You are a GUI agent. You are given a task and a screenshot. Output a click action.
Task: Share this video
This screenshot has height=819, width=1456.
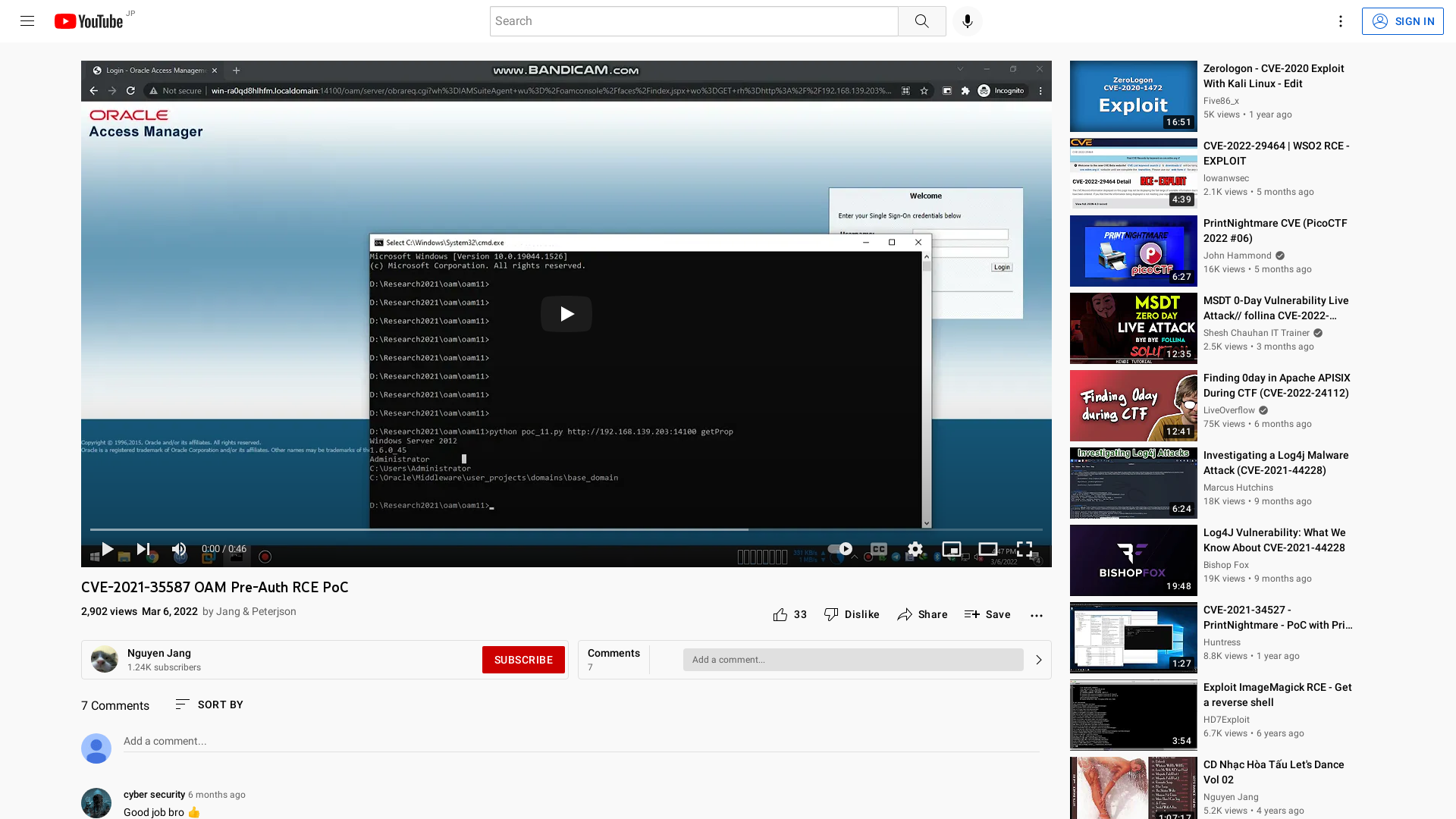[922, 614]
